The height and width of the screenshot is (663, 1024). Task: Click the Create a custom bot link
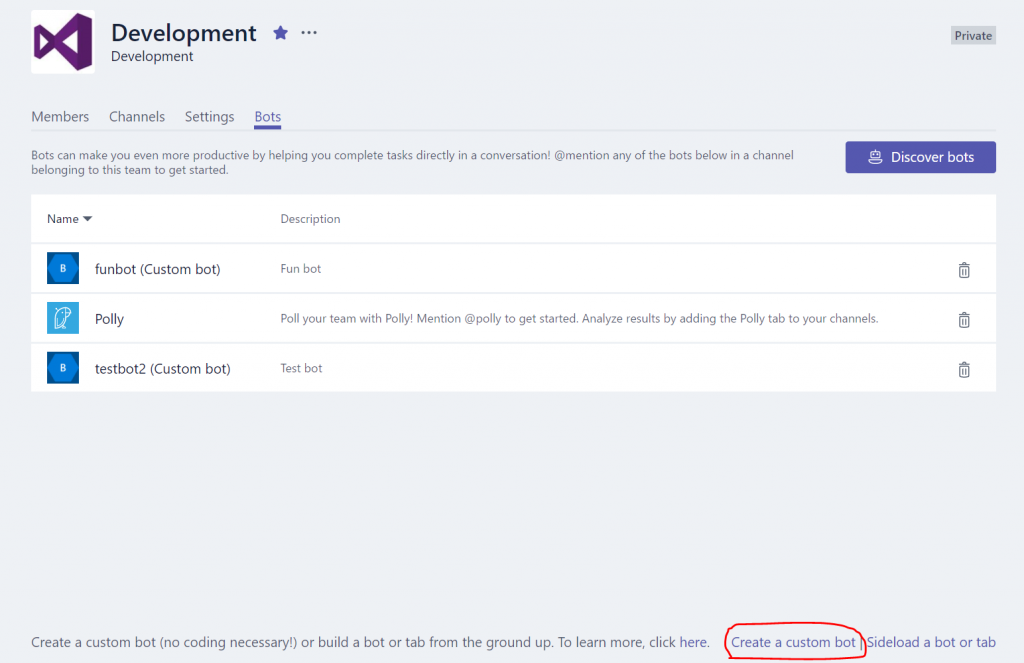click(793, 642)
